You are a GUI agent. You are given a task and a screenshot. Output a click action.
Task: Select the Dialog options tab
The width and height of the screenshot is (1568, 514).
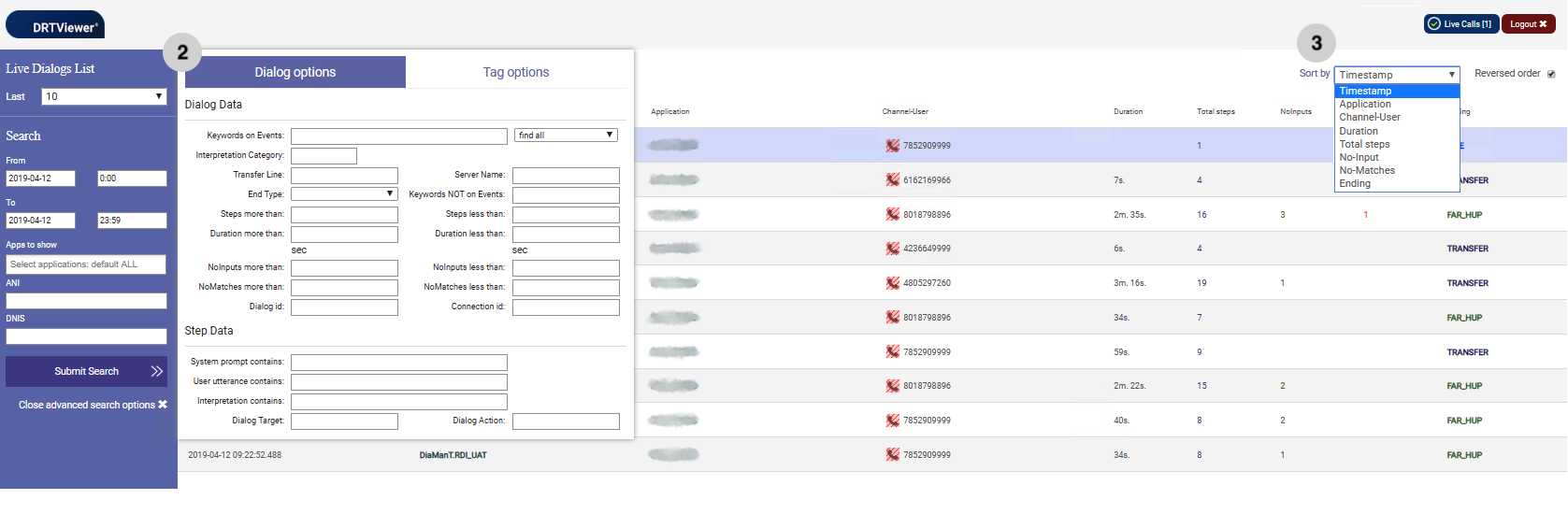point(295,72)
